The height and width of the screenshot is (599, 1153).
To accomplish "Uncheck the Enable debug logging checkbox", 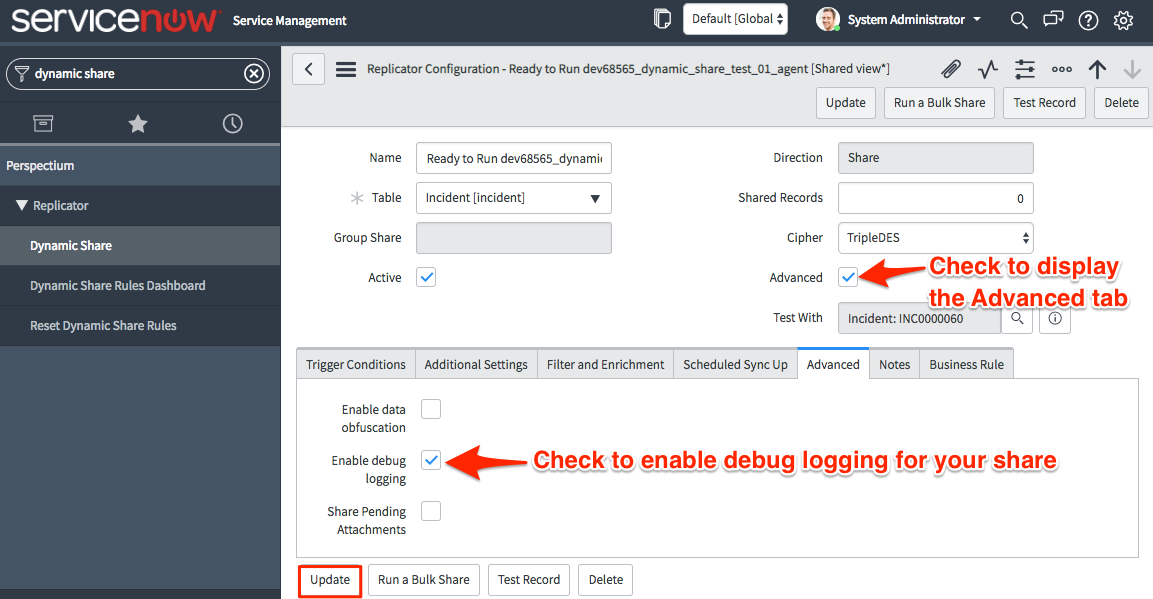I will [431, 460].
